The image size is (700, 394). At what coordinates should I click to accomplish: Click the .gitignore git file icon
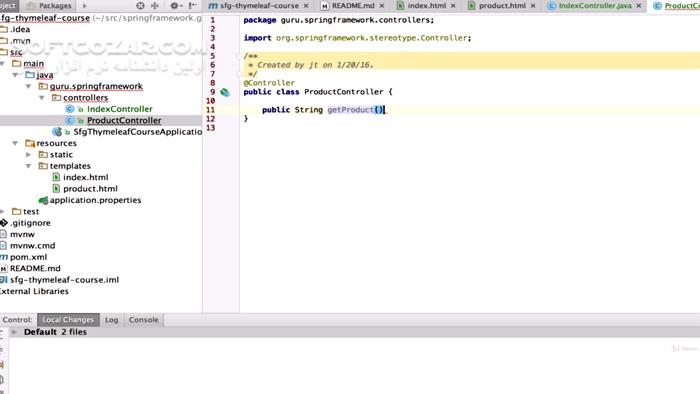(4, 223)
